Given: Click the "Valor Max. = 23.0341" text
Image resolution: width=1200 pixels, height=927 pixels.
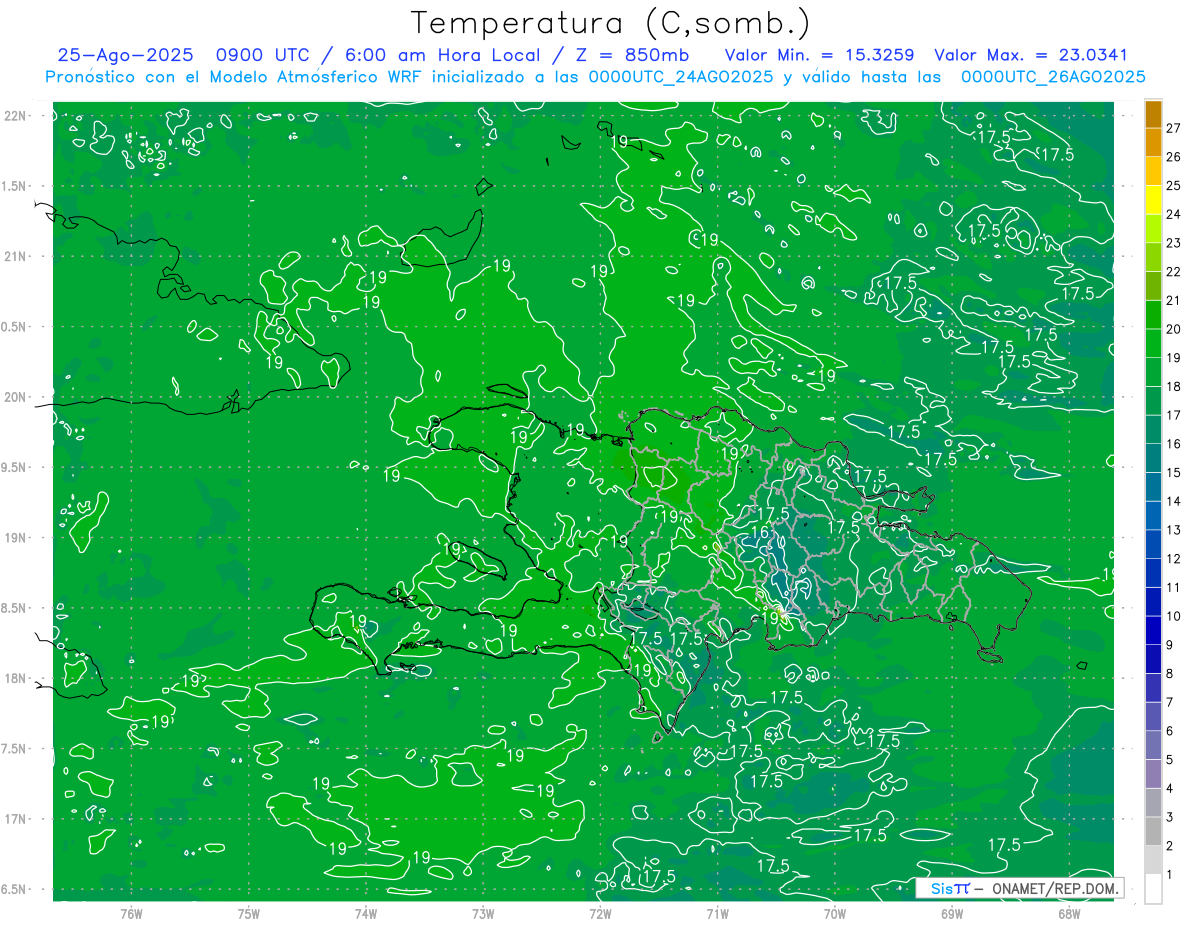Looking at the screenshot, I should [x=1031, y=56].
